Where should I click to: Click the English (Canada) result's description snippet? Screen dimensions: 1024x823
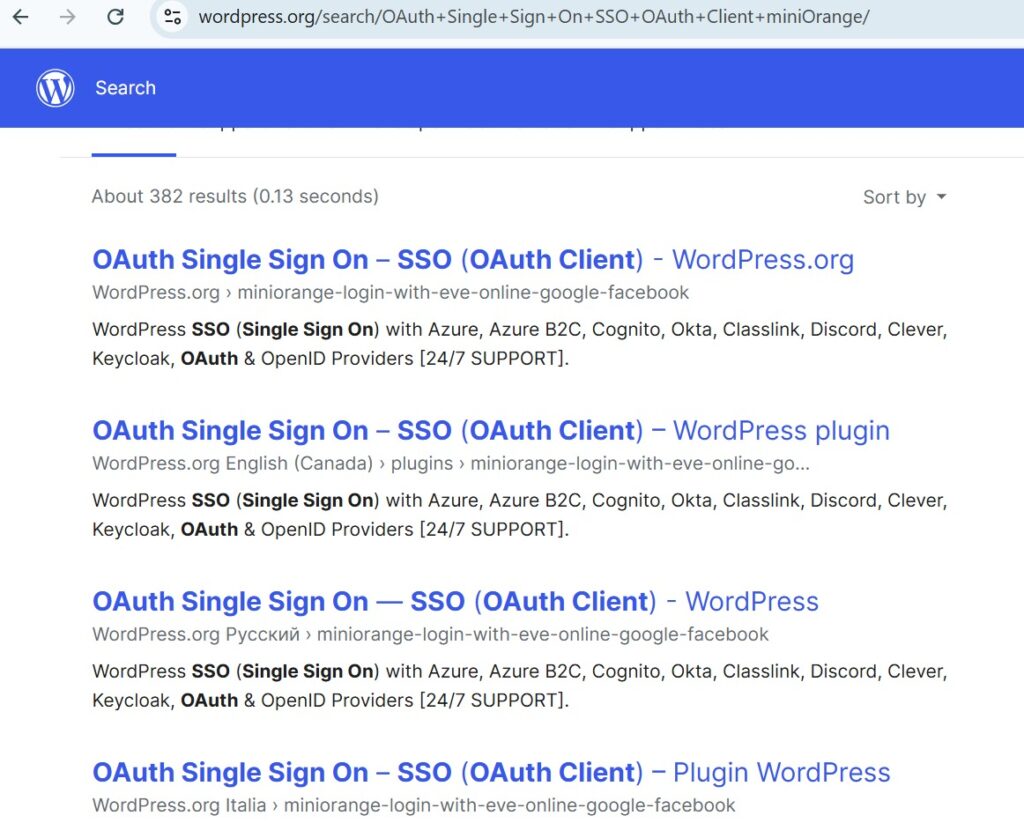click(520, 515)
